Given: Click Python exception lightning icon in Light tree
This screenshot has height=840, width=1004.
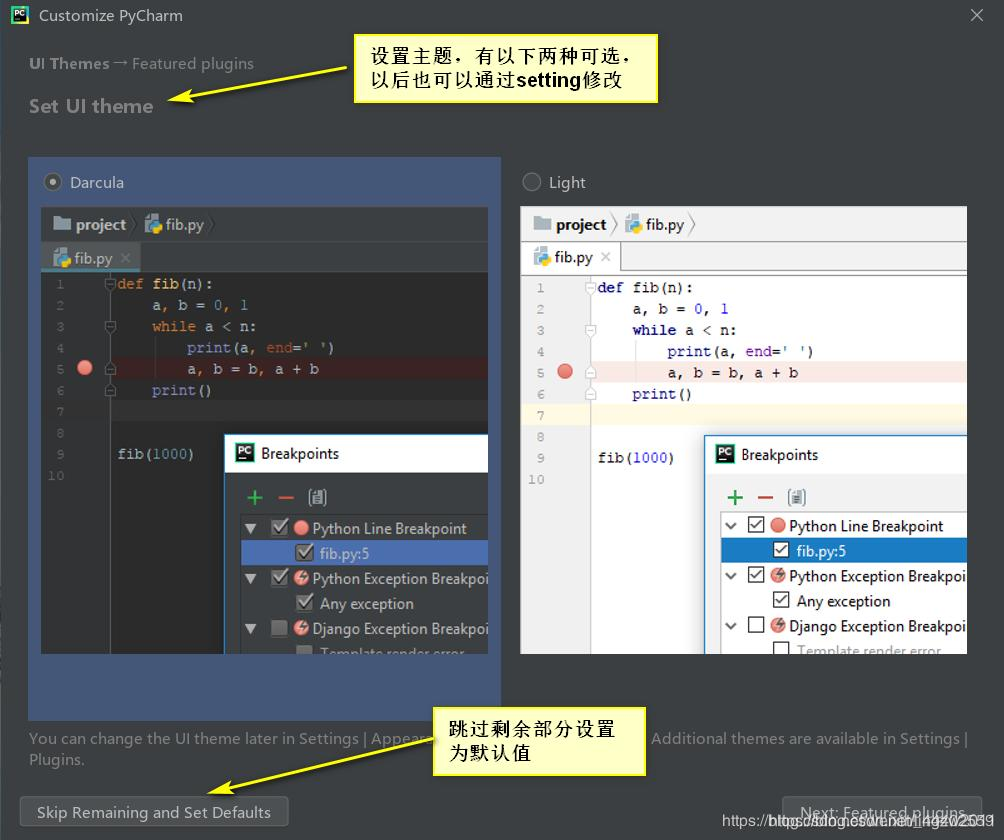Looking at the screenshot, I should (778, 576).
